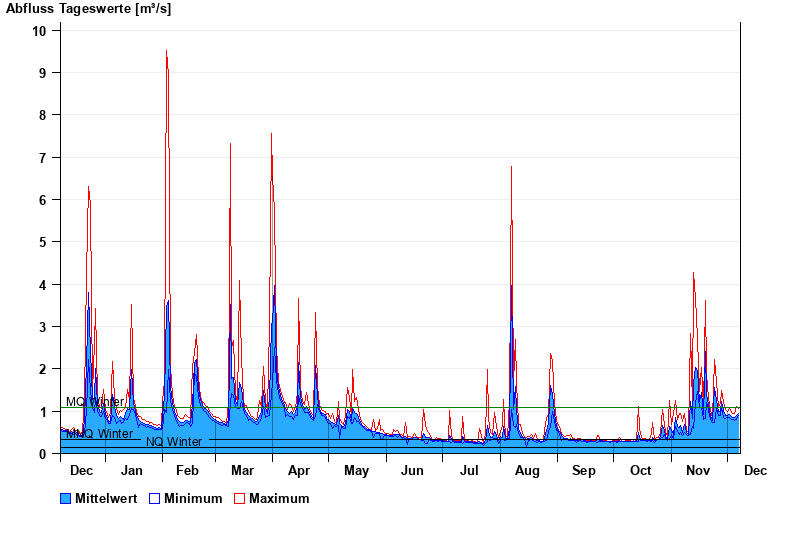Choose the Apr label on time axis
This screenshot has width=800, height=550.
299,470
